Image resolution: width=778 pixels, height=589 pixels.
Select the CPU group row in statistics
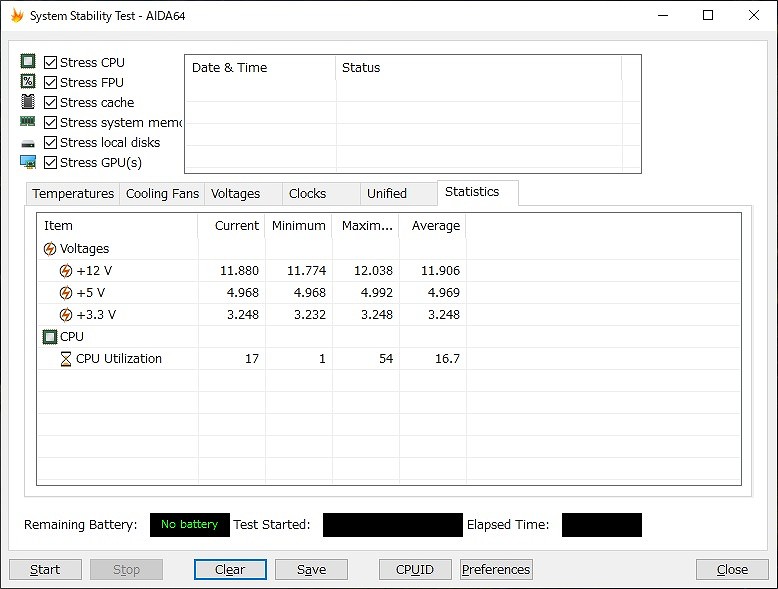72,337
